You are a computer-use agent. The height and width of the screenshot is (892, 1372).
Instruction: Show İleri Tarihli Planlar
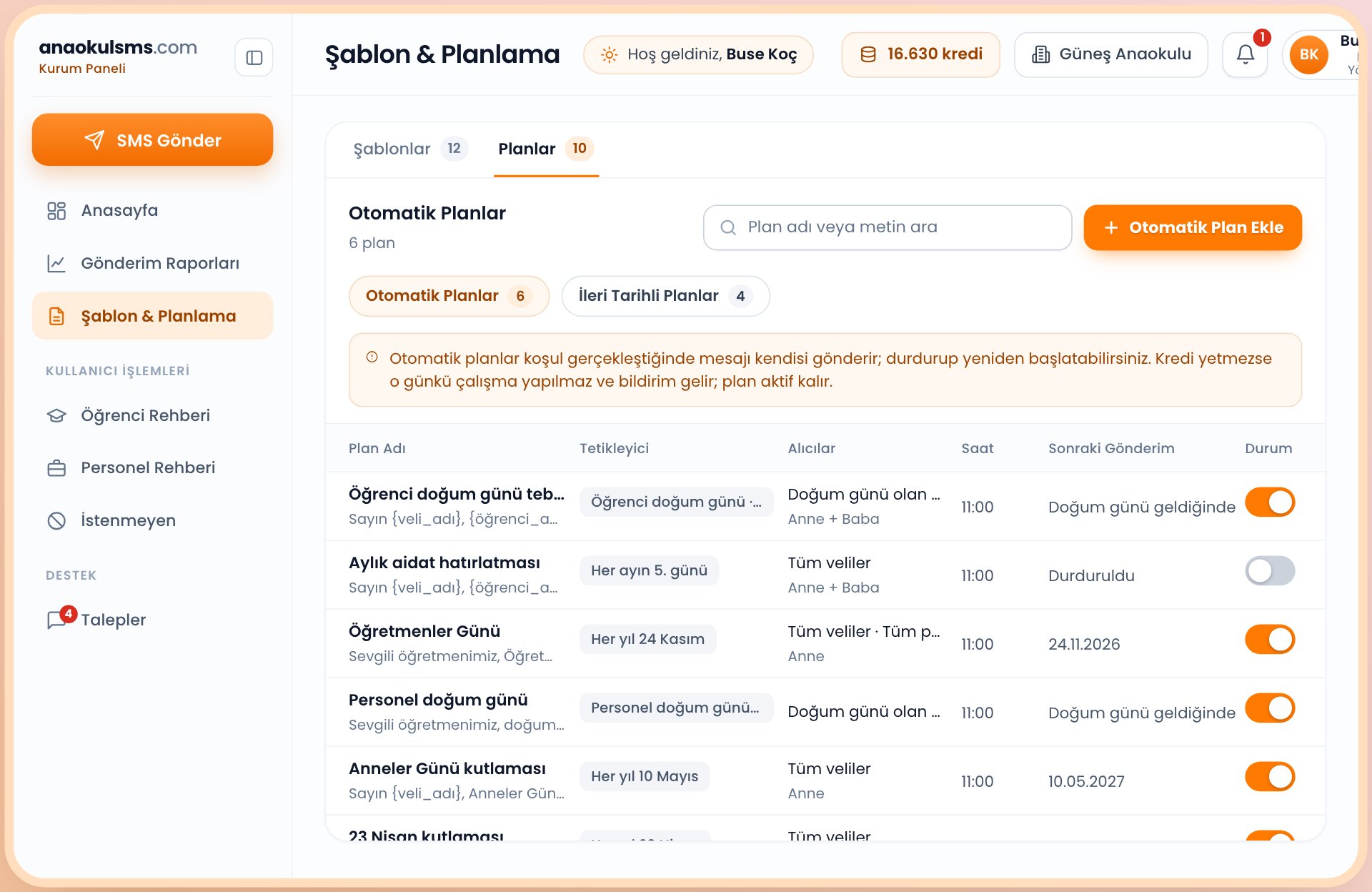point(665,296)
